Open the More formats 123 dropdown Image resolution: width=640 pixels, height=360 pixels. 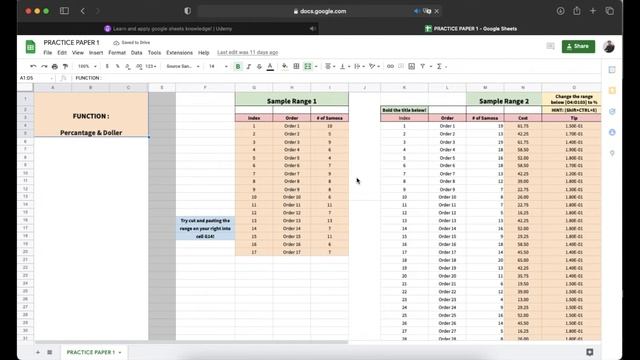151,66
